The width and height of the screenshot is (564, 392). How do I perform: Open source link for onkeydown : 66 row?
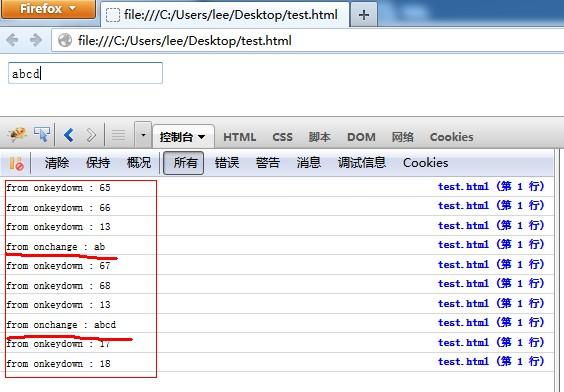pos(491,206)
